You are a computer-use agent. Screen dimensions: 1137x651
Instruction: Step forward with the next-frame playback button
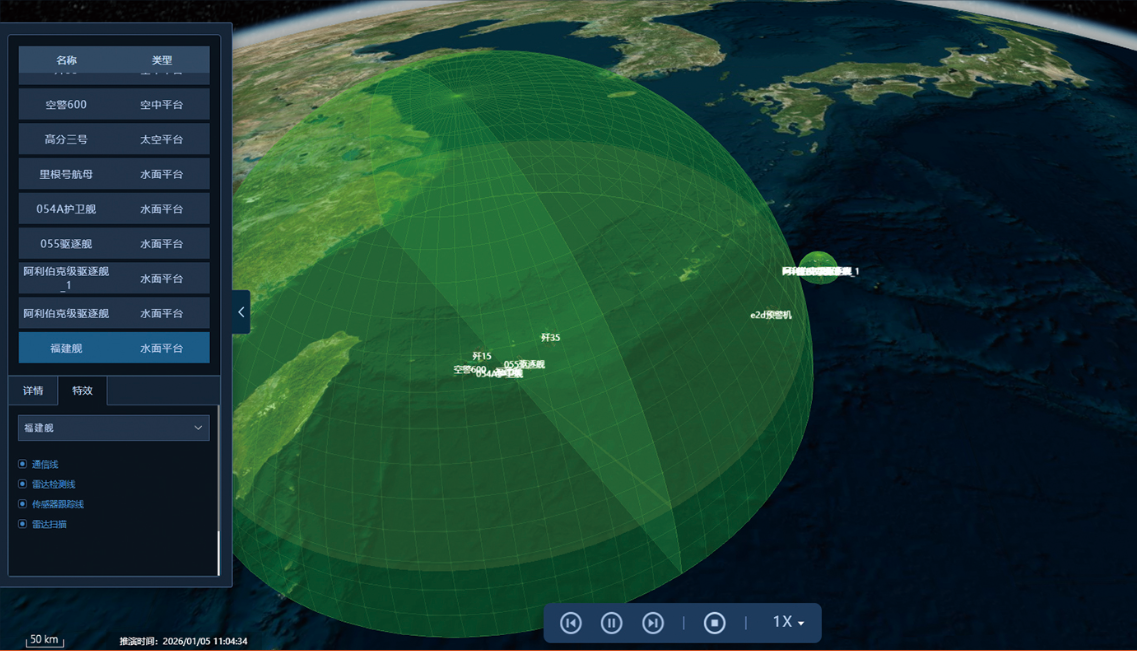pos(653,623)
